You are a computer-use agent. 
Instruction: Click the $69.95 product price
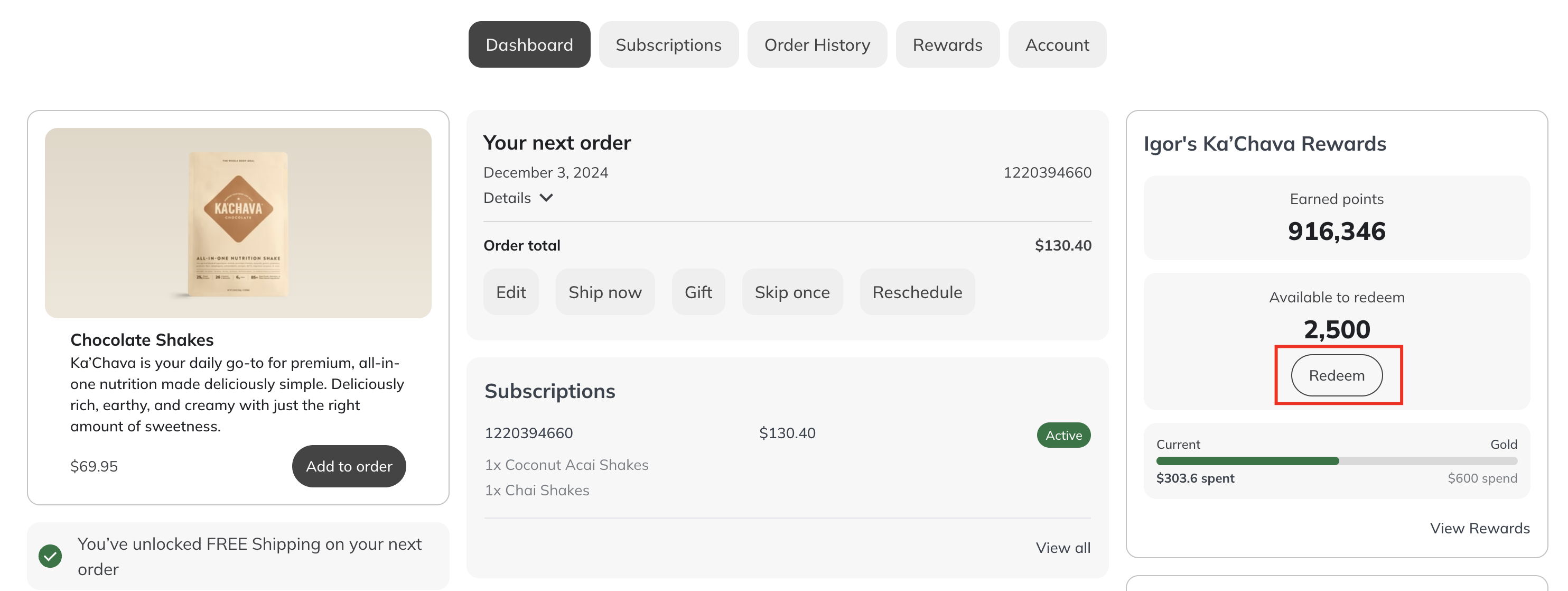coord(94,466)
